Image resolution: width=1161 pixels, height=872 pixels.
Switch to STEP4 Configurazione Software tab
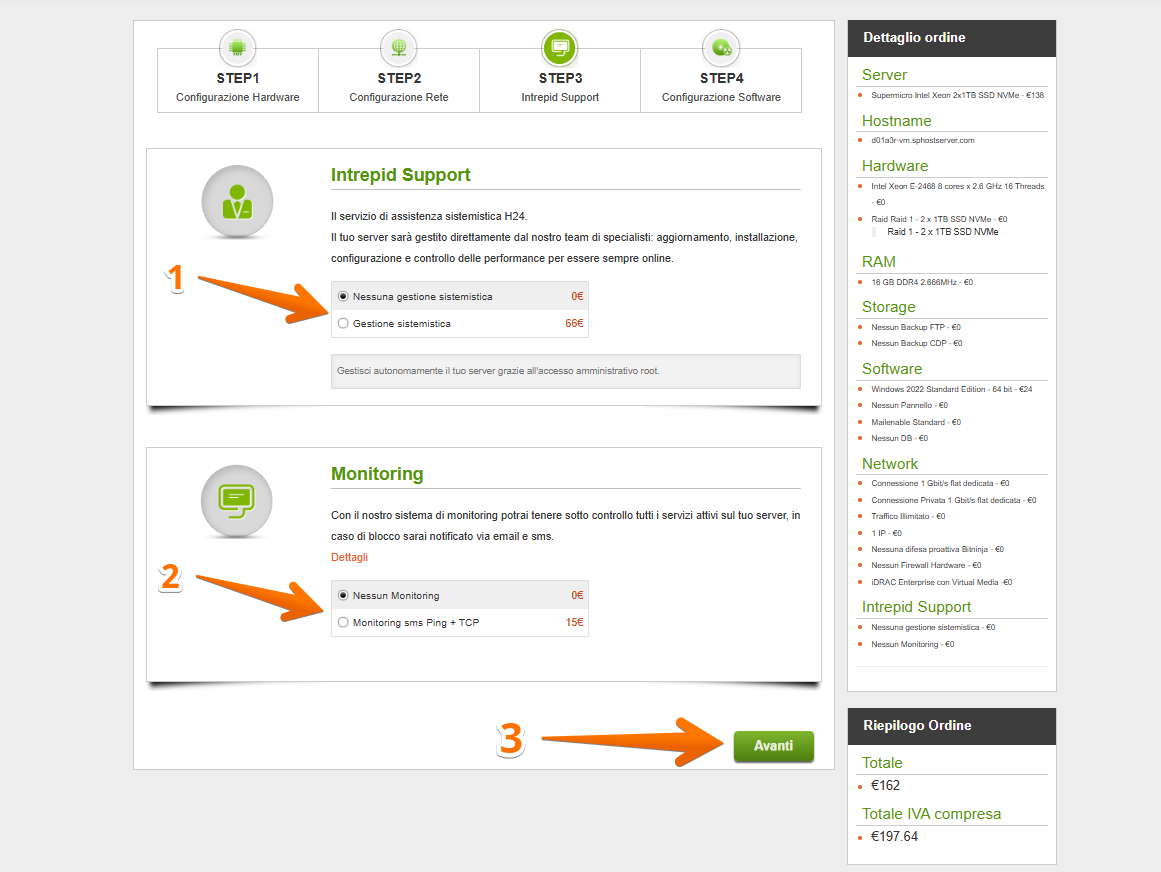point(721,88)
